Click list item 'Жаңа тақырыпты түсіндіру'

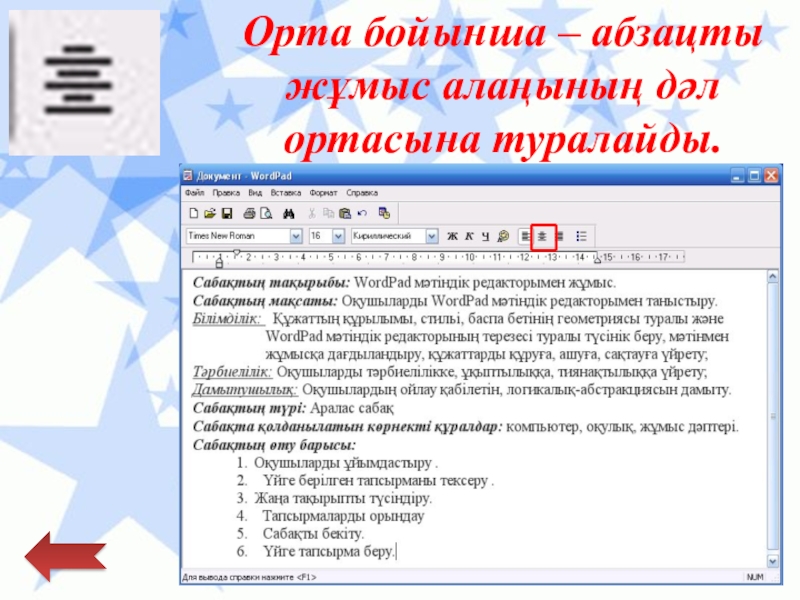pyautogui.click(x=343, y=498)
